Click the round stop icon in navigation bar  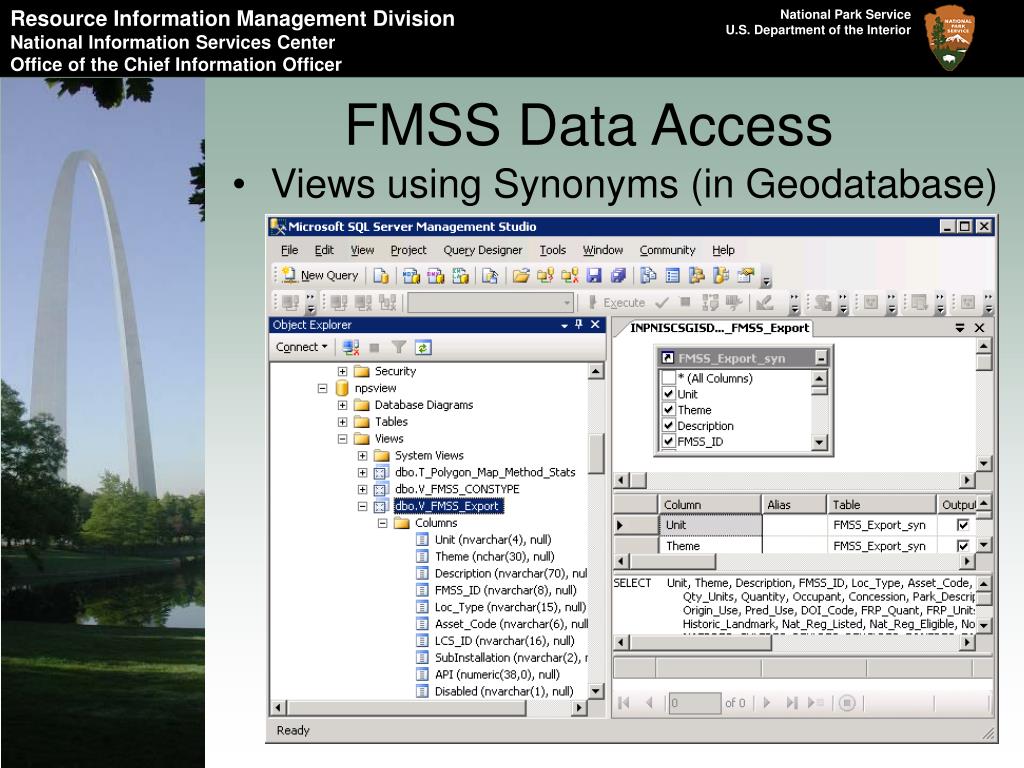847,703
